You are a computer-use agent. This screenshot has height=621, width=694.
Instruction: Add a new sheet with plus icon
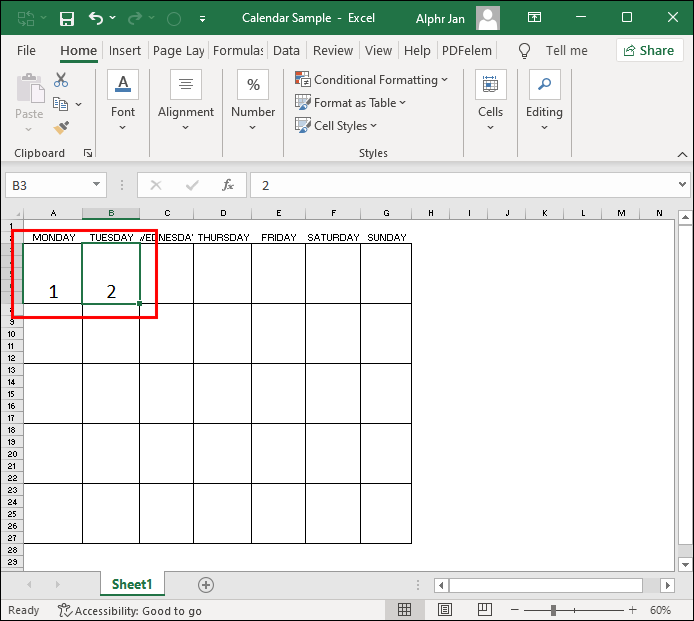pos(206,585)
